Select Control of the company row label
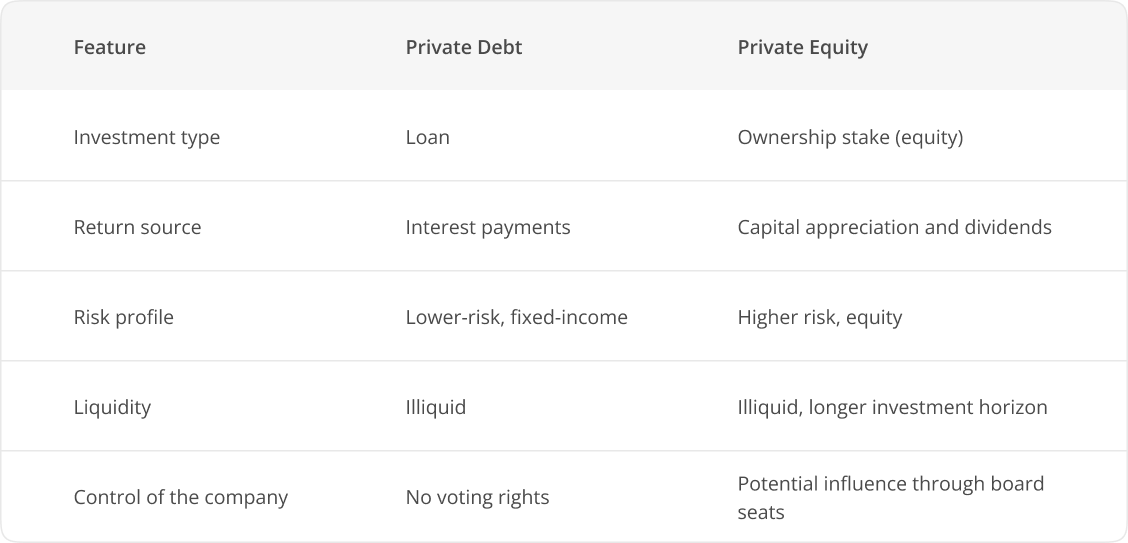The image size is (1128, 543). pos(181,497)
